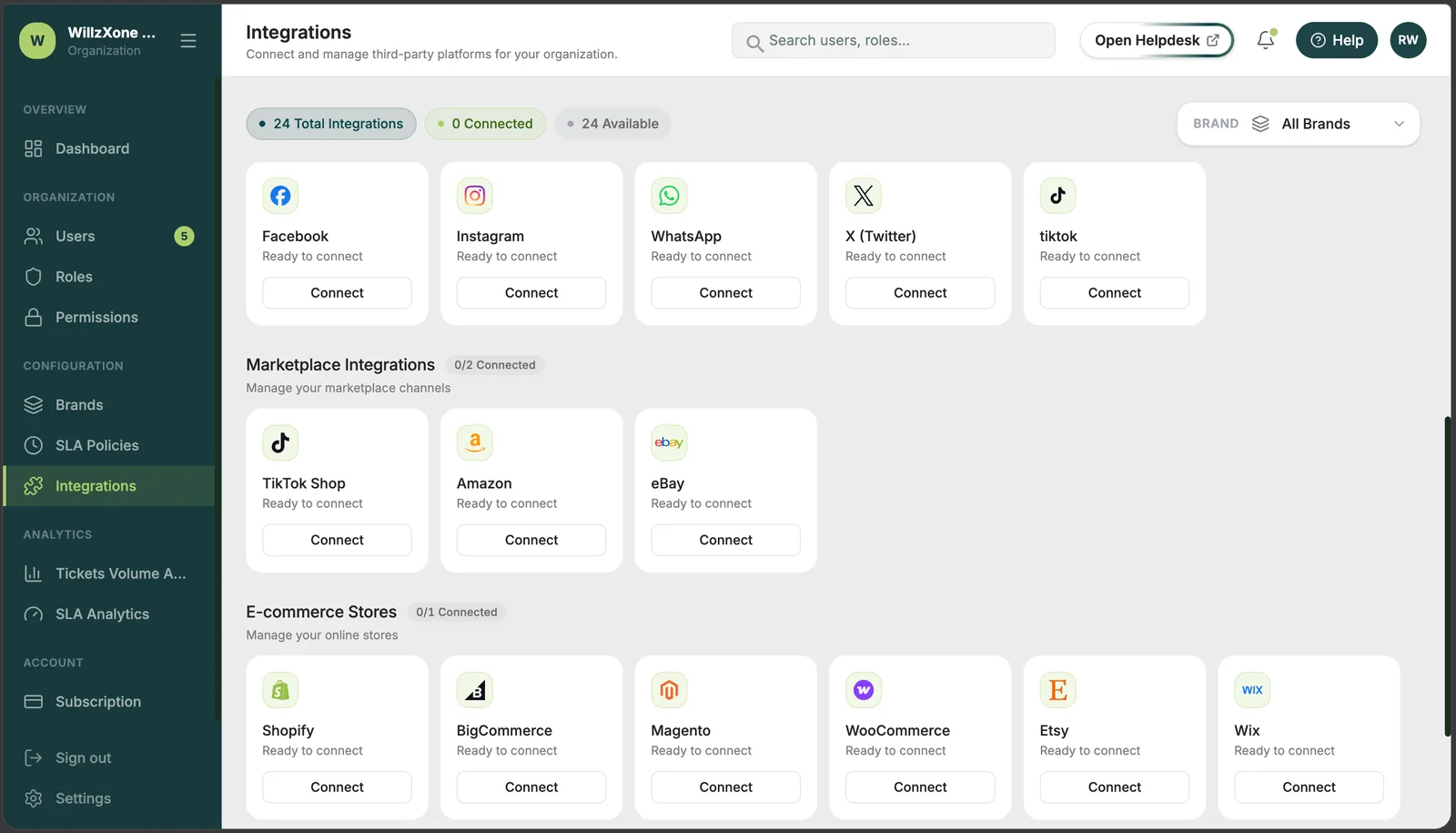Connect the Magento store
Viewport: 1456px width, 833px height.
pyautogui.click(x=725, y=787)
